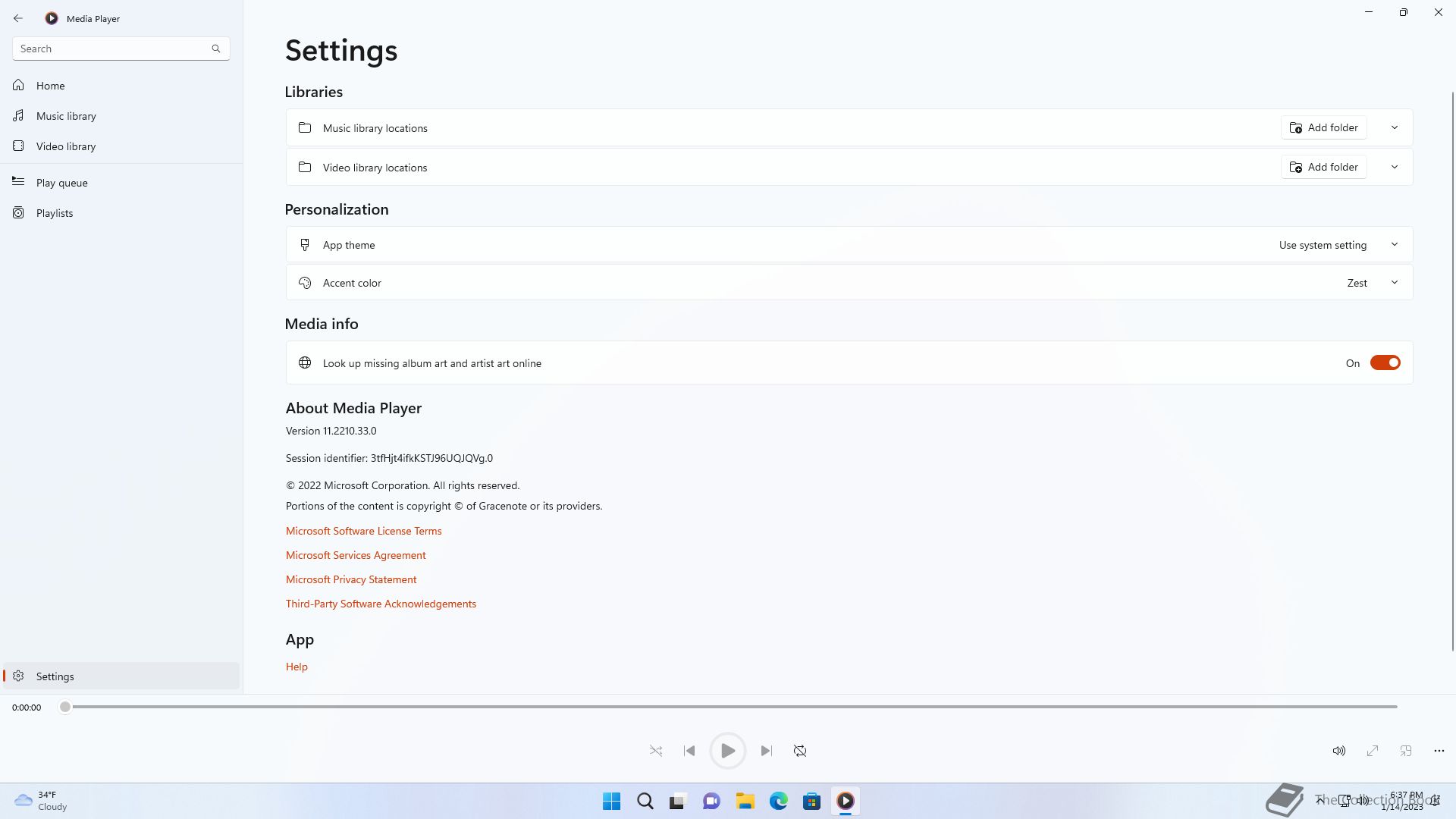Open Playlists in sidebar
Viewport: 1456px width, 819px height.
tap(121, 213)
